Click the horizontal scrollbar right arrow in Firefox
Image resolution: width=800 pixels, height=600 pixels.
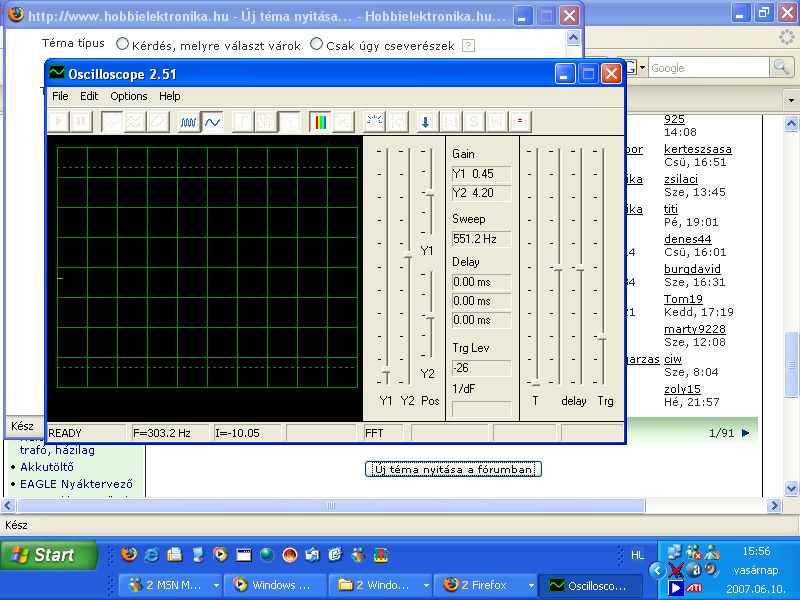774,506
